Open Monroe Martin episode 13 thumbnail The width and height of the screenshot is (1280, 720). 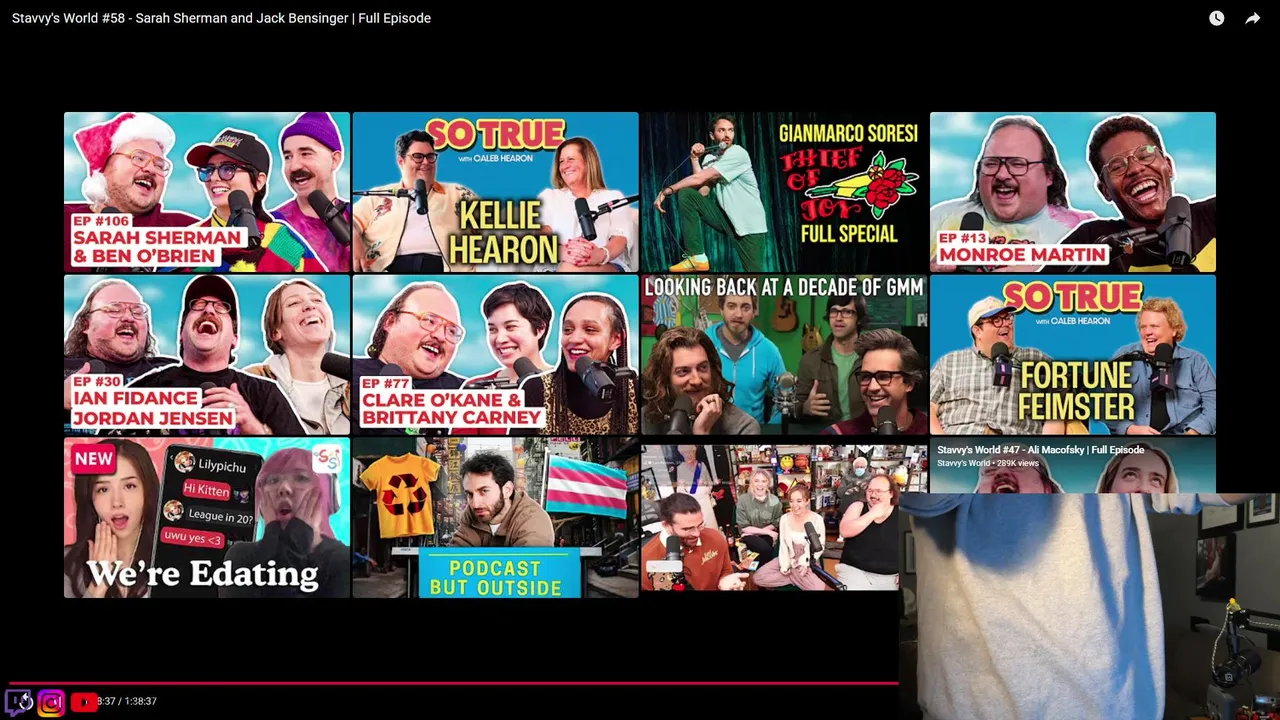click(1073, 192)
